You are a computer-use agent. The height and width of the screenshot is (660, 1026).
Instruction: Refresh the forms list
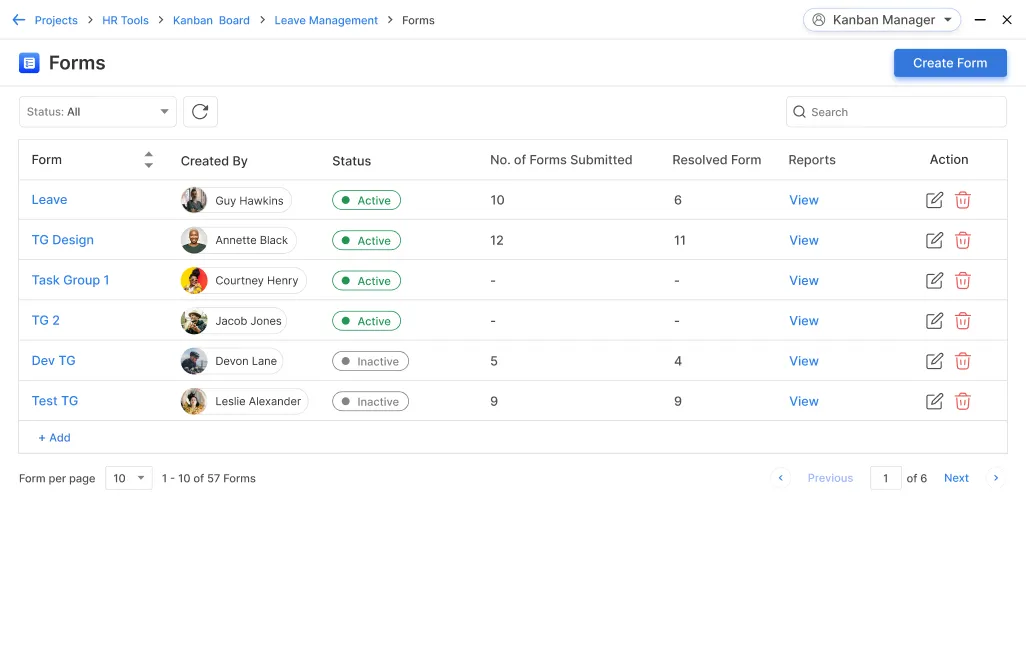[x=200, y=112]
